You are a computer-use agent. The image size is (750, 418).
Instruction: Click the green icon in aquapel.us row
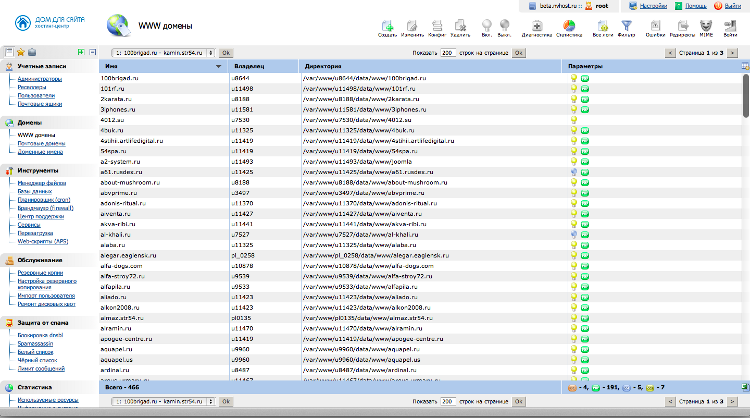[x=585, y=360]
